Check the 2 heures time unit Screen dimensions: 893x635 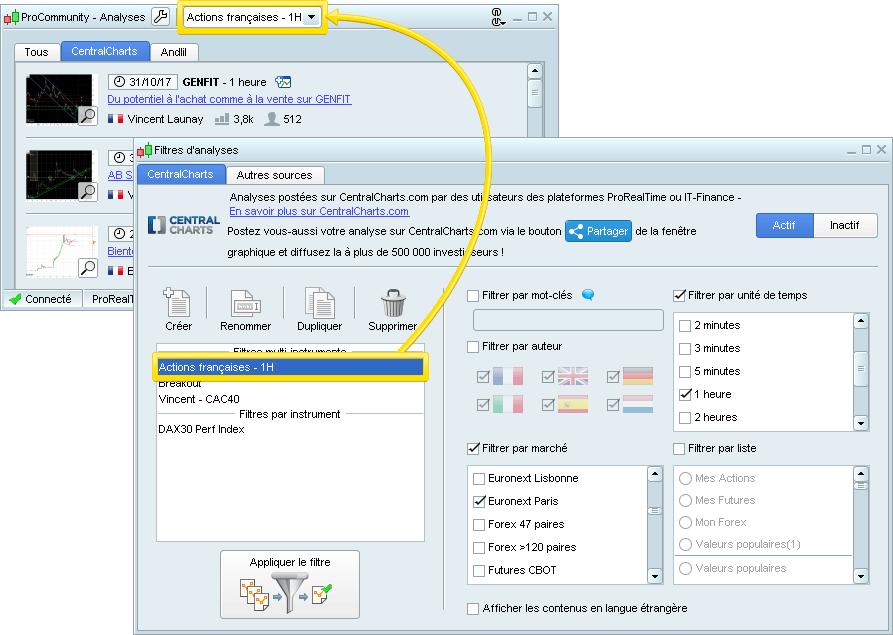coord(685,418)
